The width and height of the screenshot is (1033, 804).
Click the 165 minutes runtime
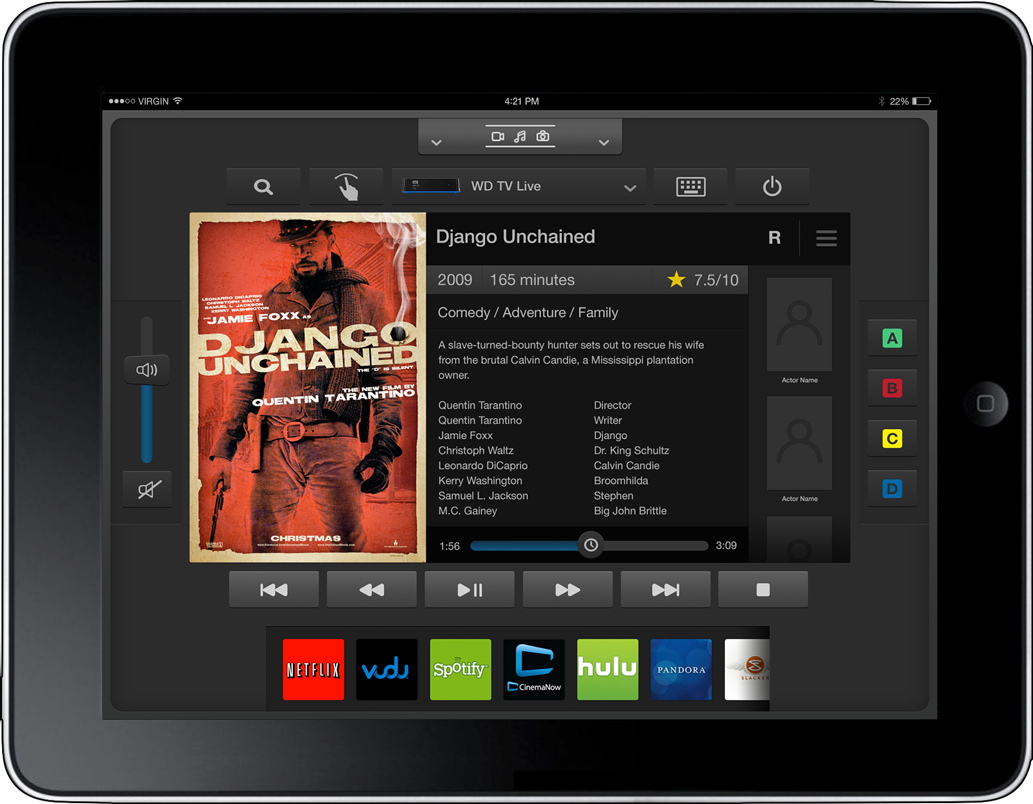(532, 280)
